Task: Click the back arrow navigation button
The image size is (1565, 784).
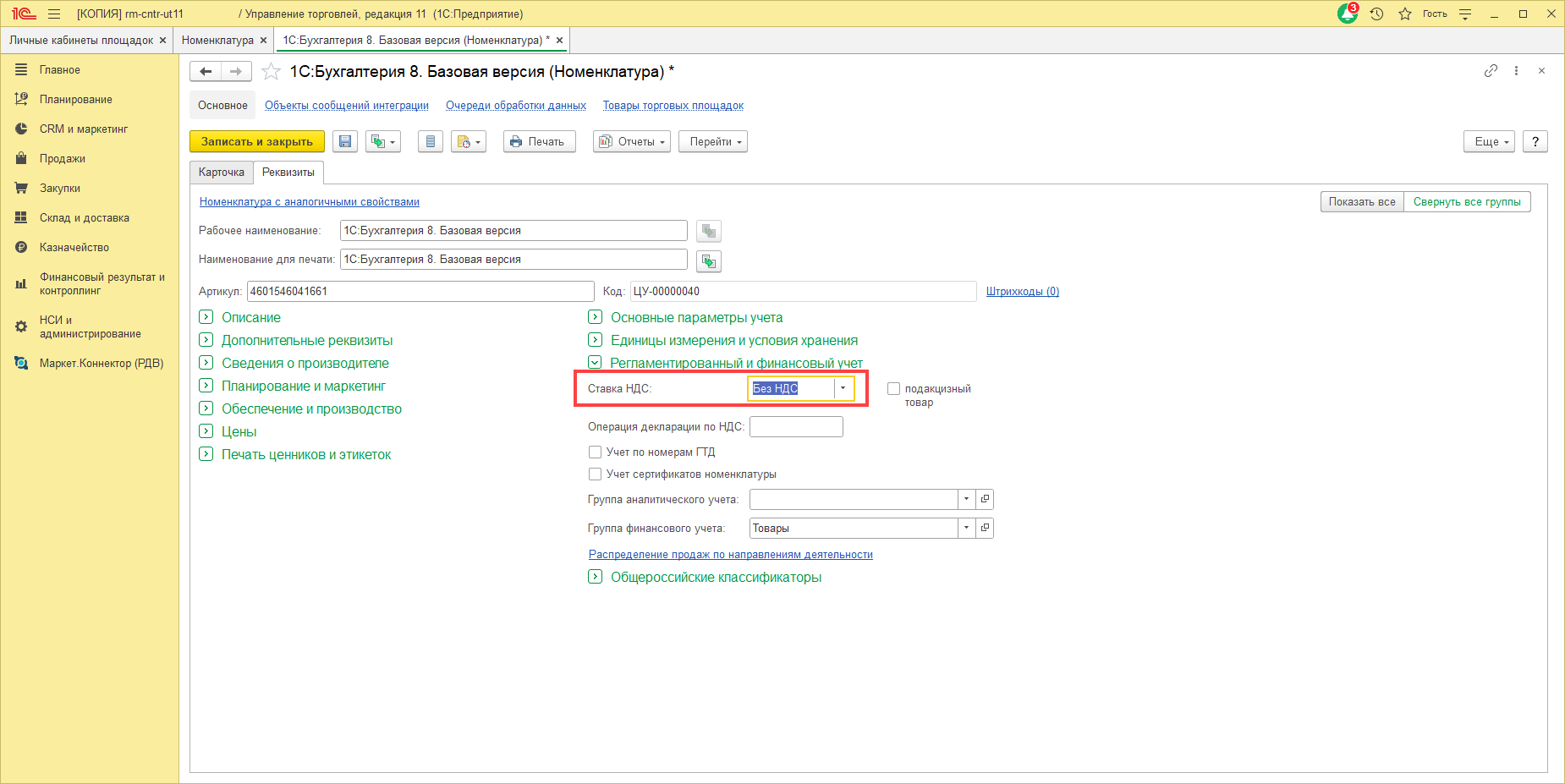Action: click(206, 72)
